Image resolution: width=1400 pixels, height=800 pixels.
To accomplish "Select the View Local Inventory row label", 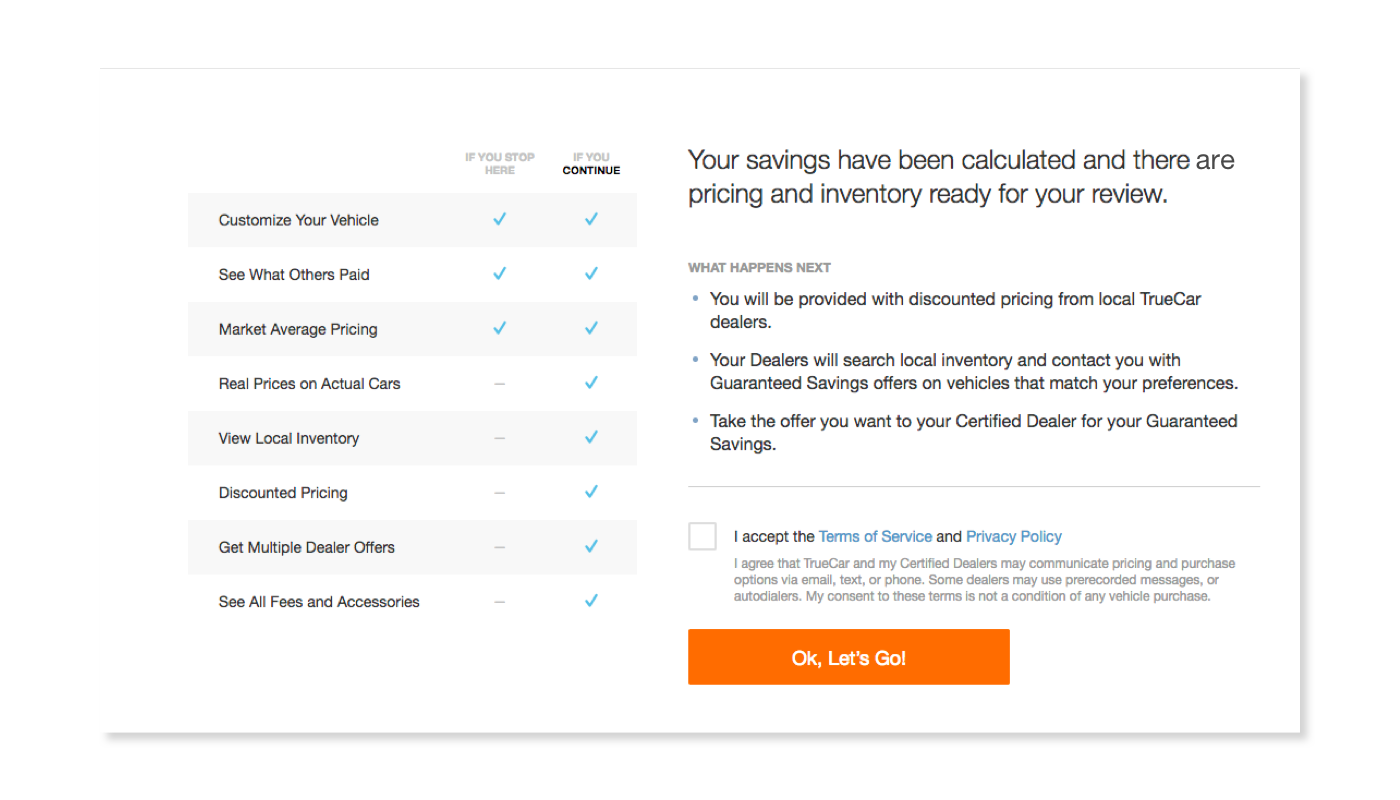I will pos(289,438).
